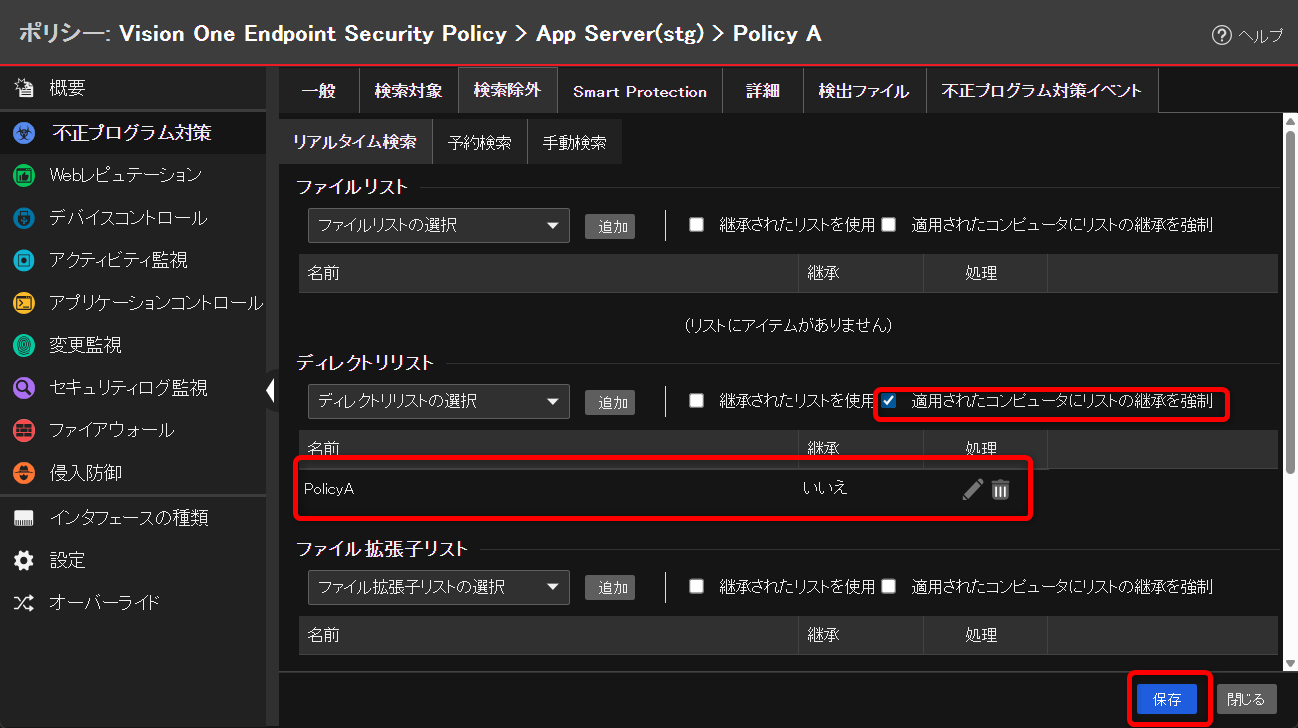This screenshot has width=1298, height=728.
Task: Click the 保存 button
Action: click(x=1167, y=699)
